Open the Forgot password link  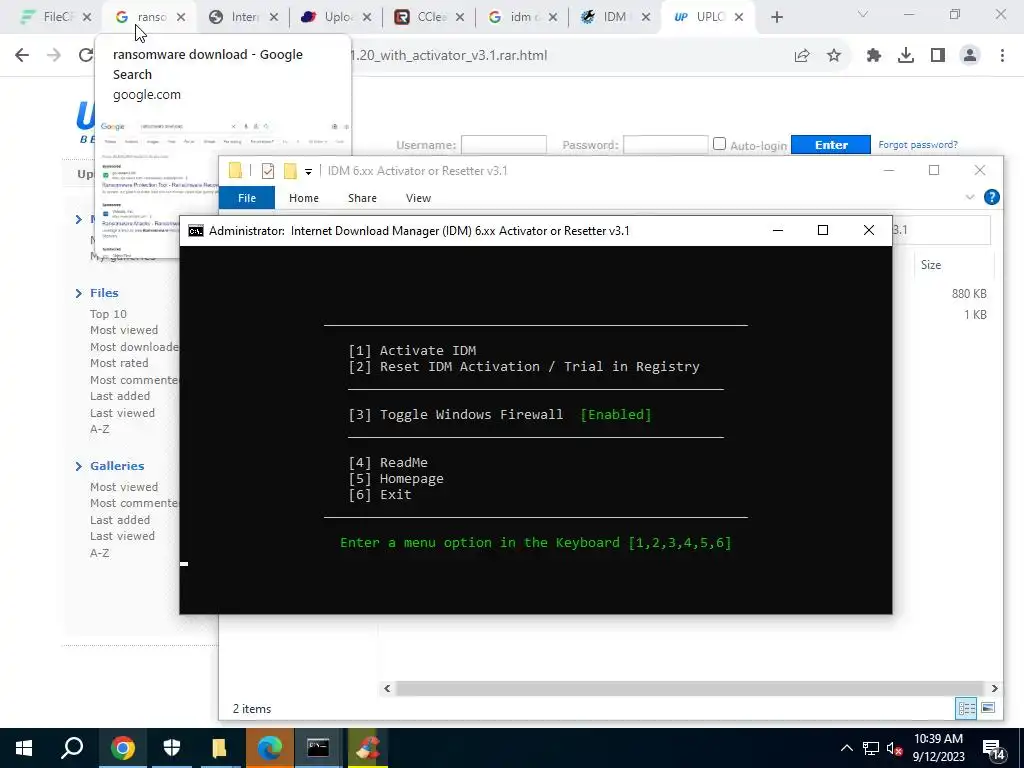click(918, 145)
